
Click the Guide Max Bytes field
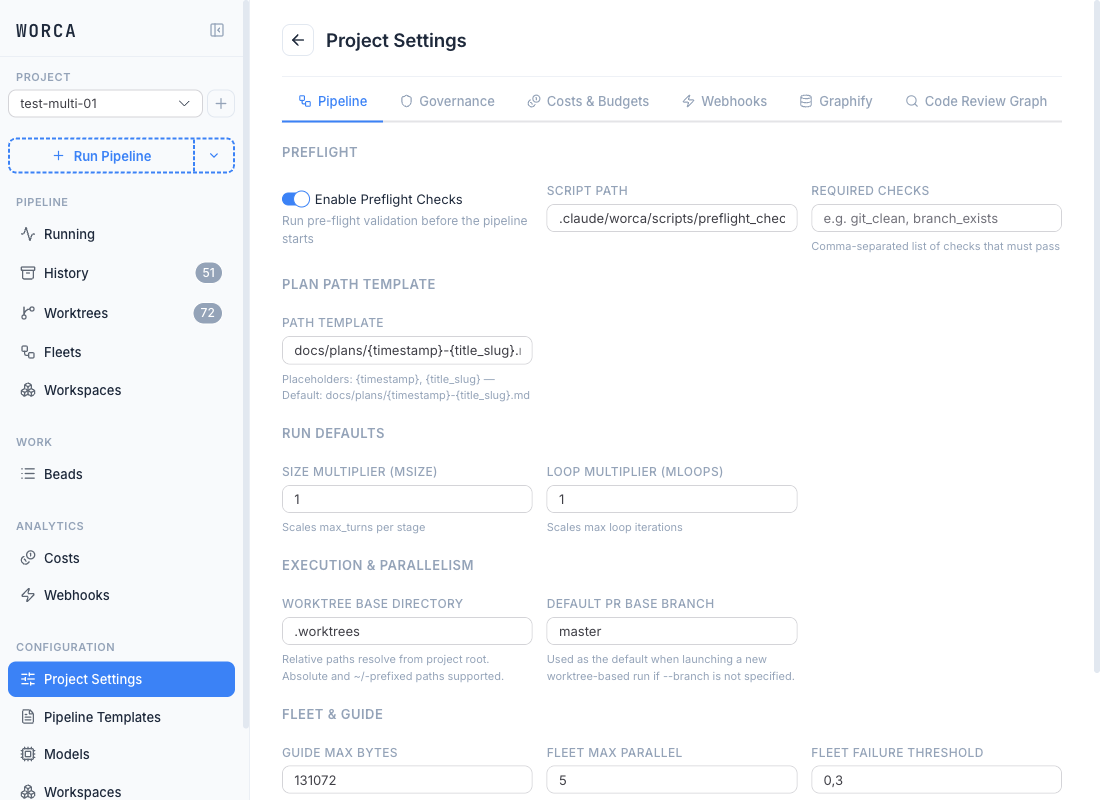tap(407, 780)
